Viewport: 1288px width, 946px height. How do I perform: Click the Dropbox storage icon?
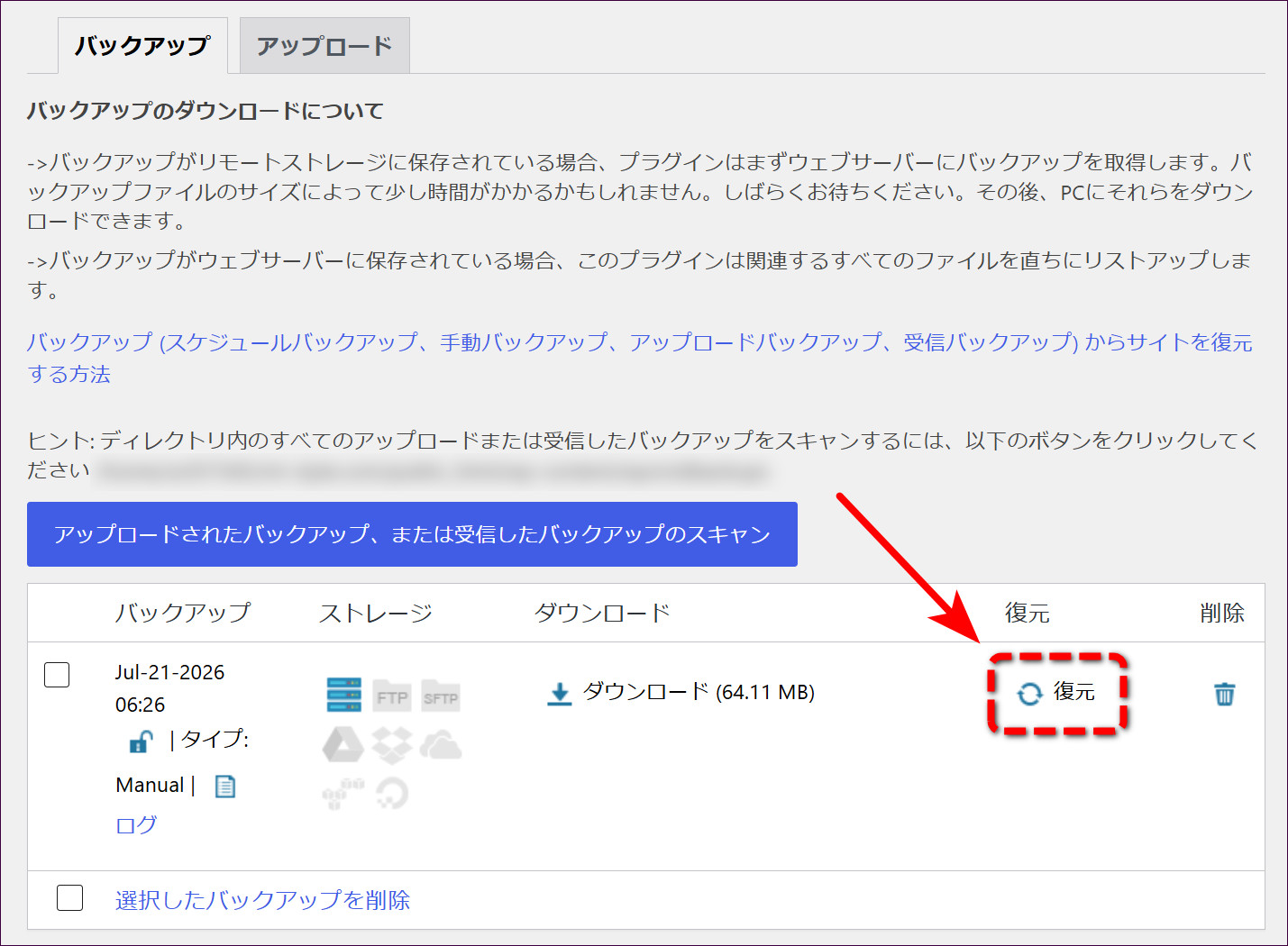pos(392,744)
